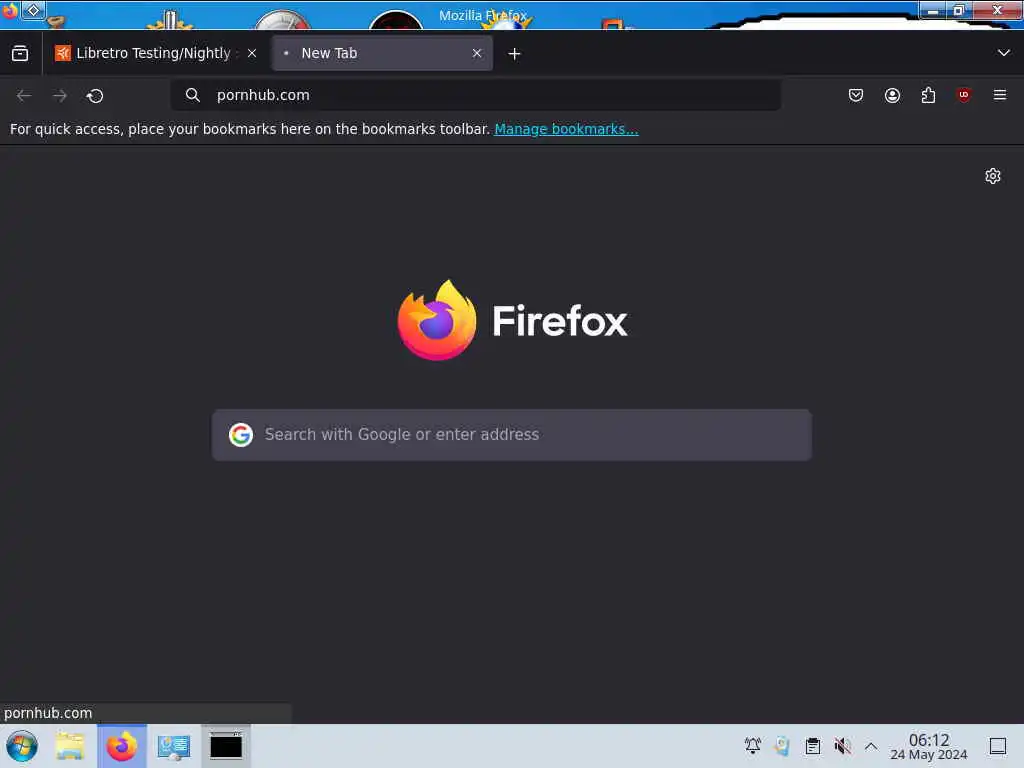Close the New Tab tab
Image resolution: width=1024 pixels, height=768 pixels.
(x=477, y=54)
